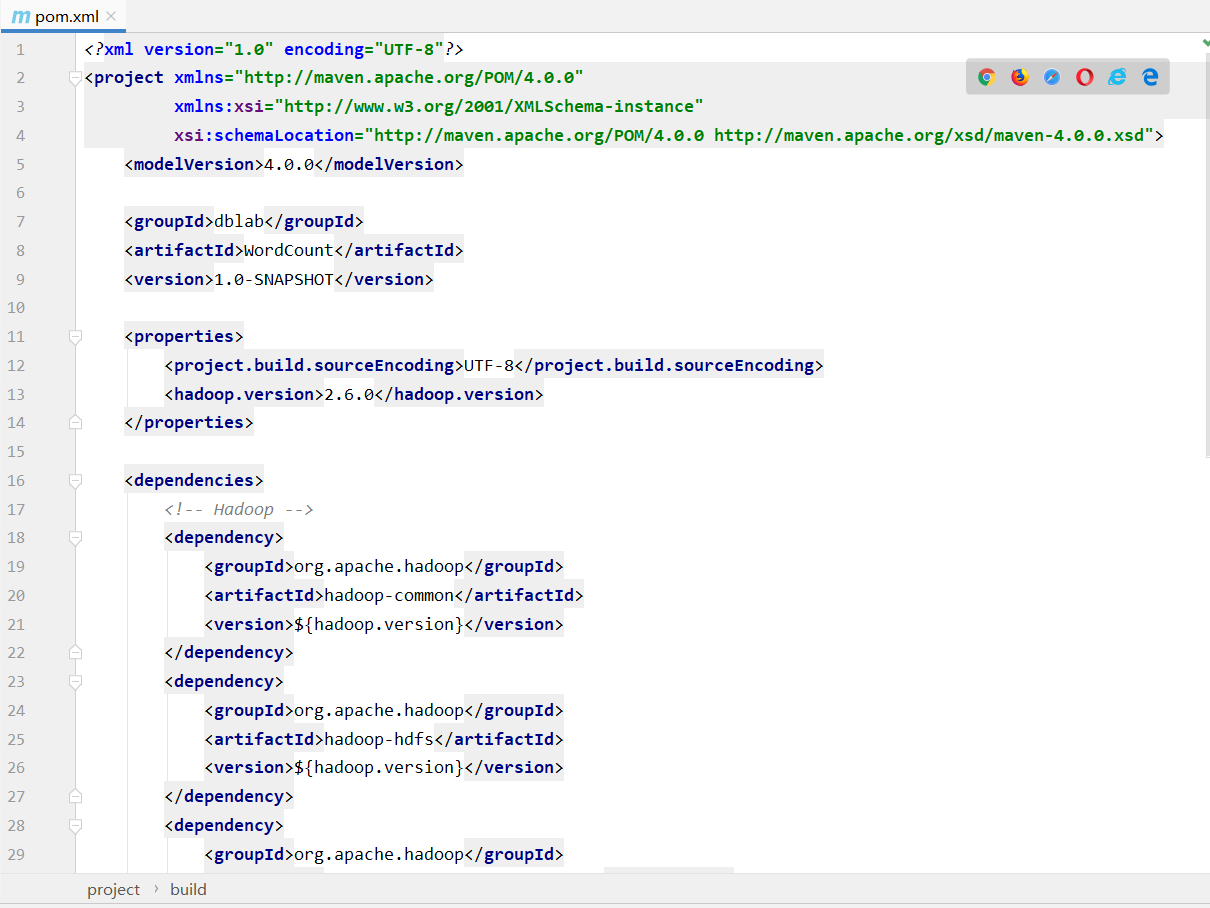Open file in Opera browser
Image resolution: width=1210 pixels, height=908 pixels.
click(1085, 77)
